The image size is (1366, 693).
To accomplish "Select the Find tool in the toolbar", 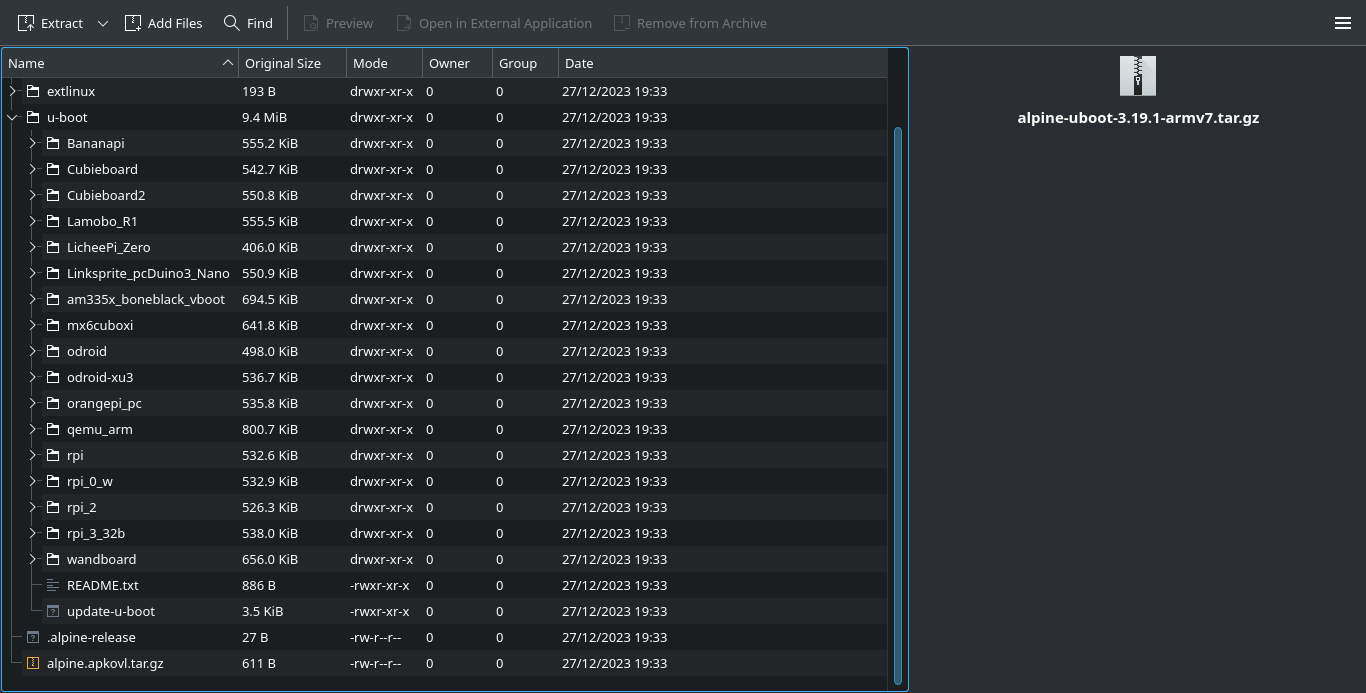I will point(234,22).
